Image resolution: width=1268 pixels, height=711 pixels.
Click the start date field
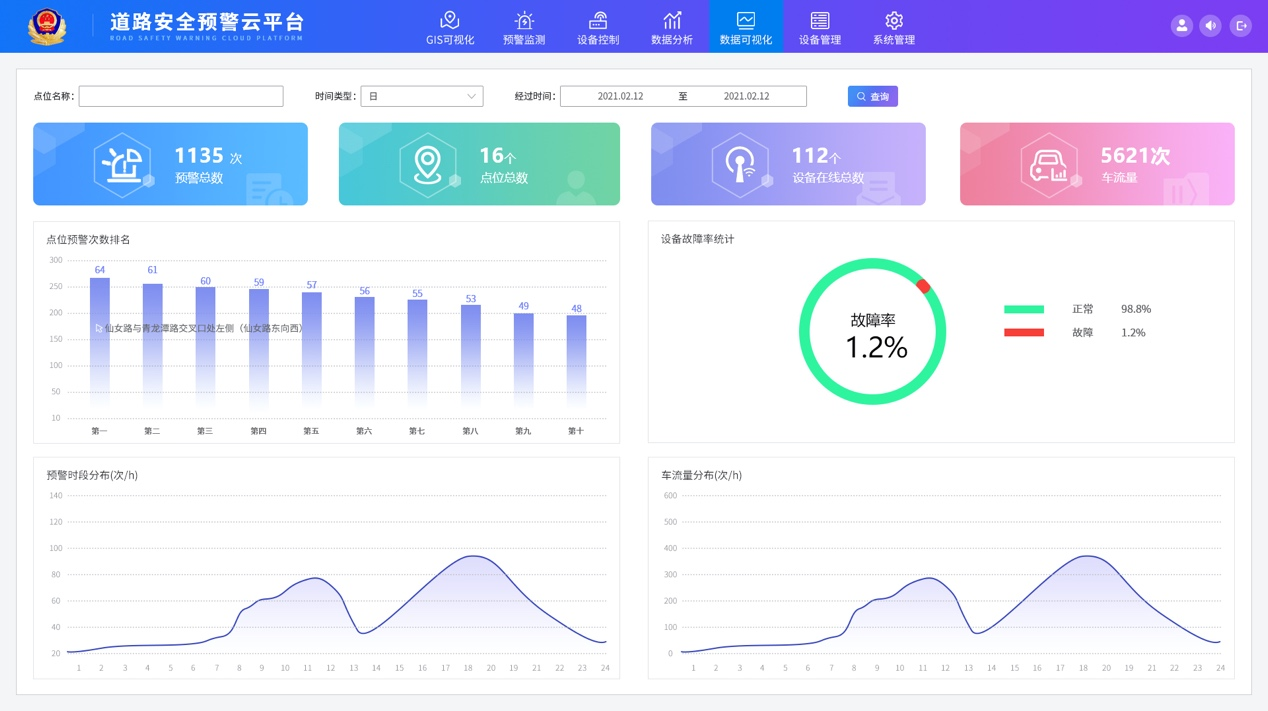point(620,96)
